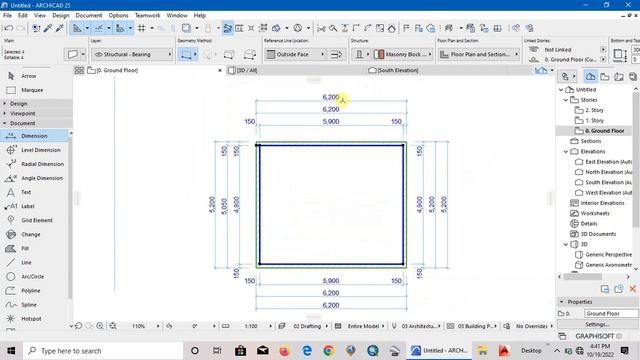The image size is (640, 360).
Task: Choose the Dimension tool
Action: pos(34,136)
